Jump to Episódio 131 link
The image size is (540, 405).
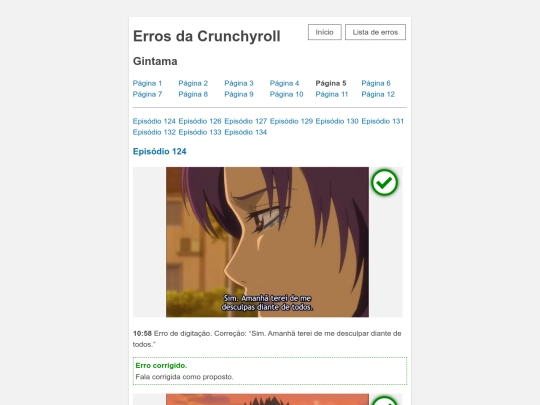click(x=382, y=121)
